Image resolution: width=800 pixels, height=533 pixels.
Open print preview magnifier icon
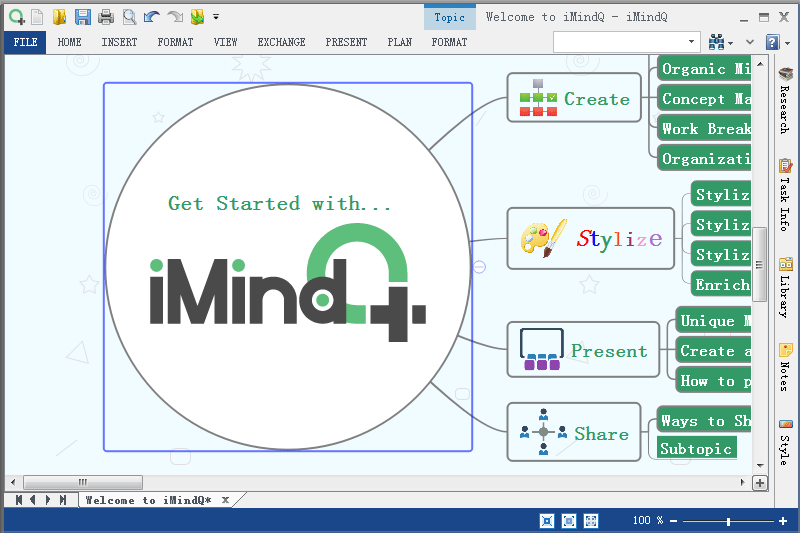(130, 17)
